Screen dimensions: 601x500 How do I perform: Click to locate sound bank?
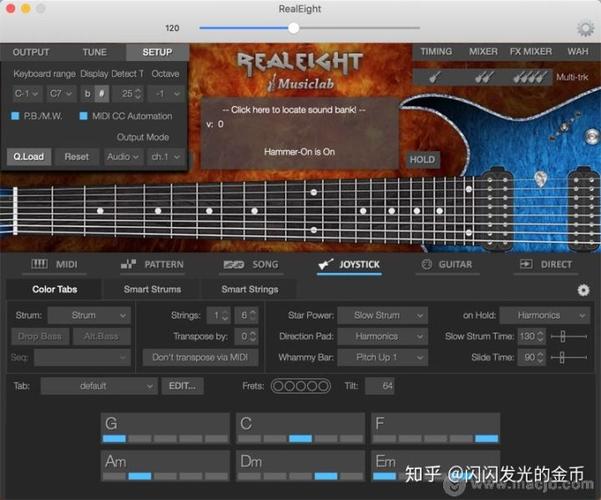[x=294, y=110]
